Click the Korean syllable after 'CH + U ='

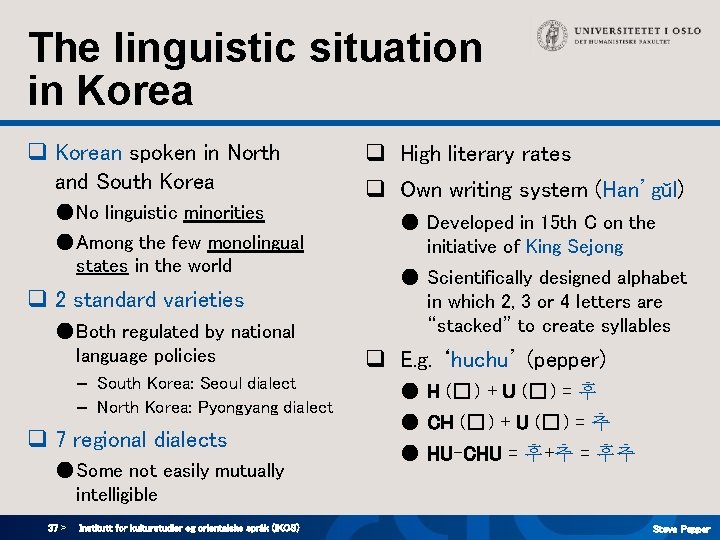coord(601,422)
